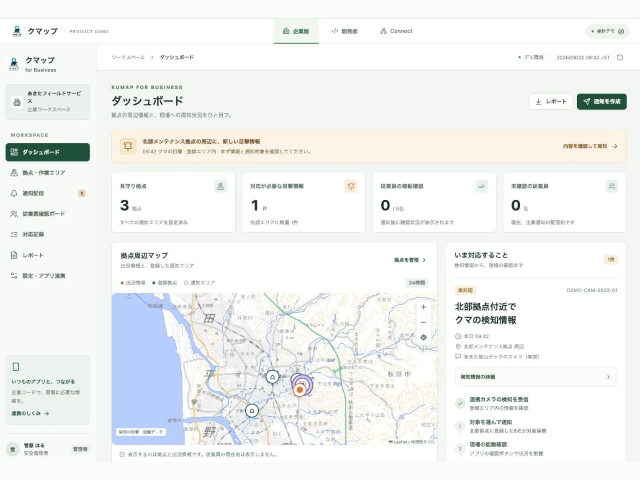The image size is (640, 480).
Task: Zoom in on the map with plus button
Action: point(423,307)
